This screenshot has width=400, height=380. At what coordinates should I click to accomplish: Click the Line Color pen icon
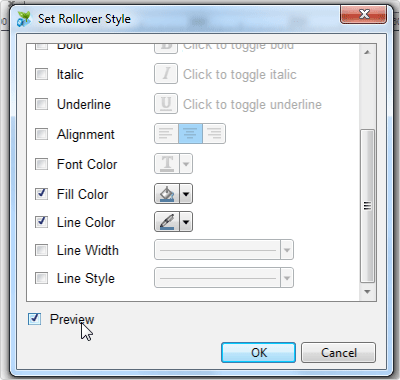pos(167,222)
